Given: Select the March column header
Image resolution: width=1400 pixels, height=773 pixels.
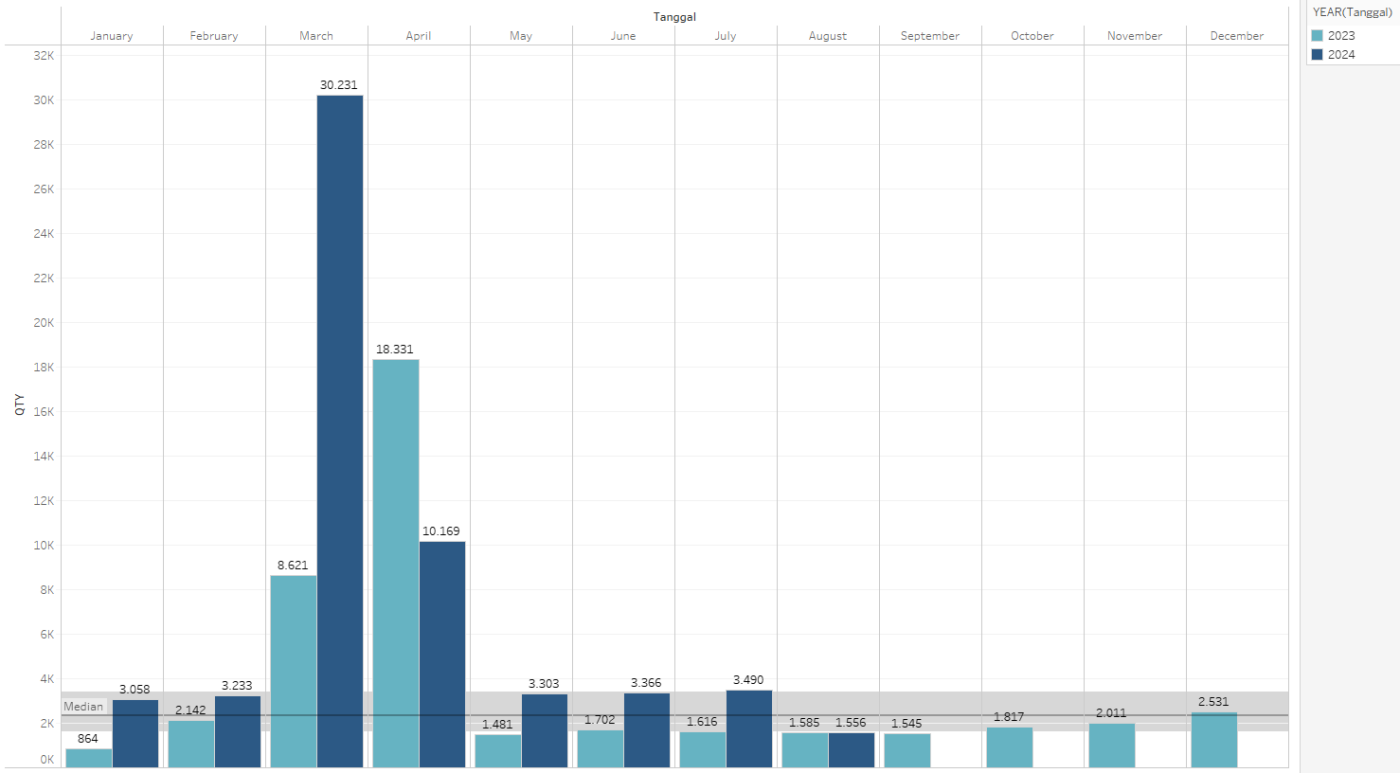Looking at the screenshot, I should click(x=316, y=36).
